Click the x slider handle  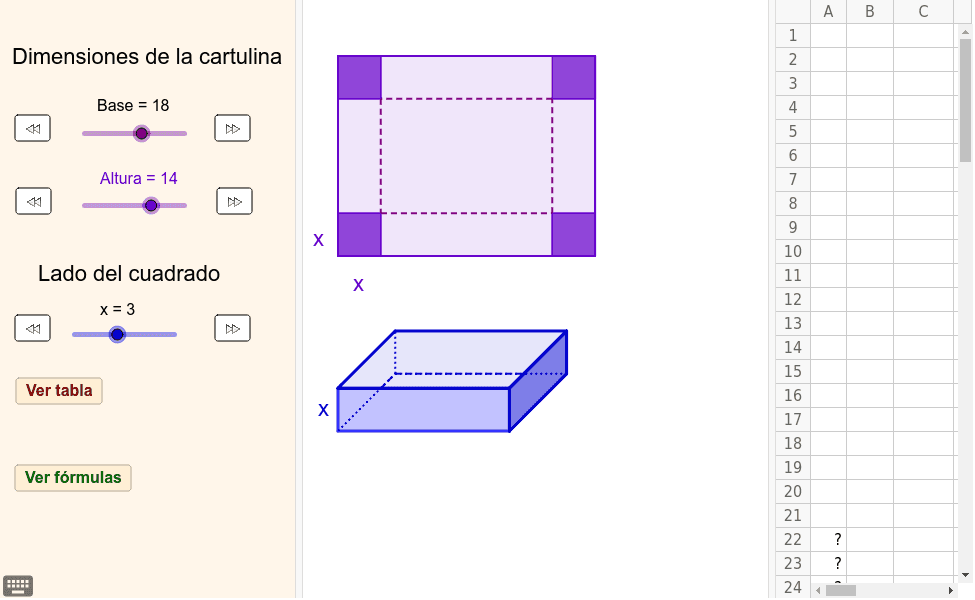coord(117,334)
